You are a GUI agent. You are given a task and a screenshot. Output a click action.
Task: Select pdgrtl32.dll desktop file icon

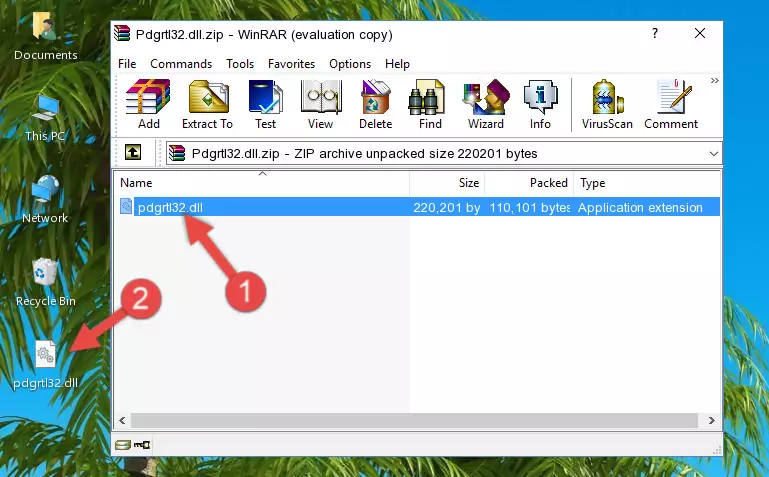[x=45, y=365]
